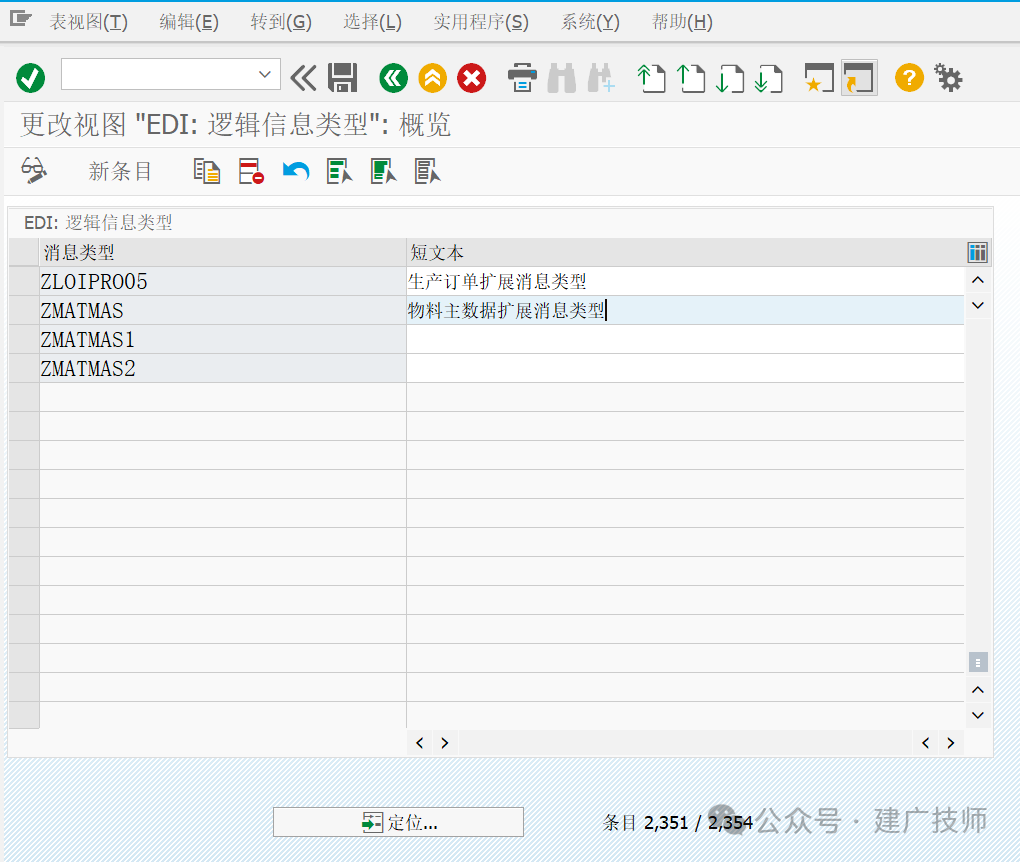Undo change with the blue arrow icon
The image size is (1020, 862).
(296, 172)
